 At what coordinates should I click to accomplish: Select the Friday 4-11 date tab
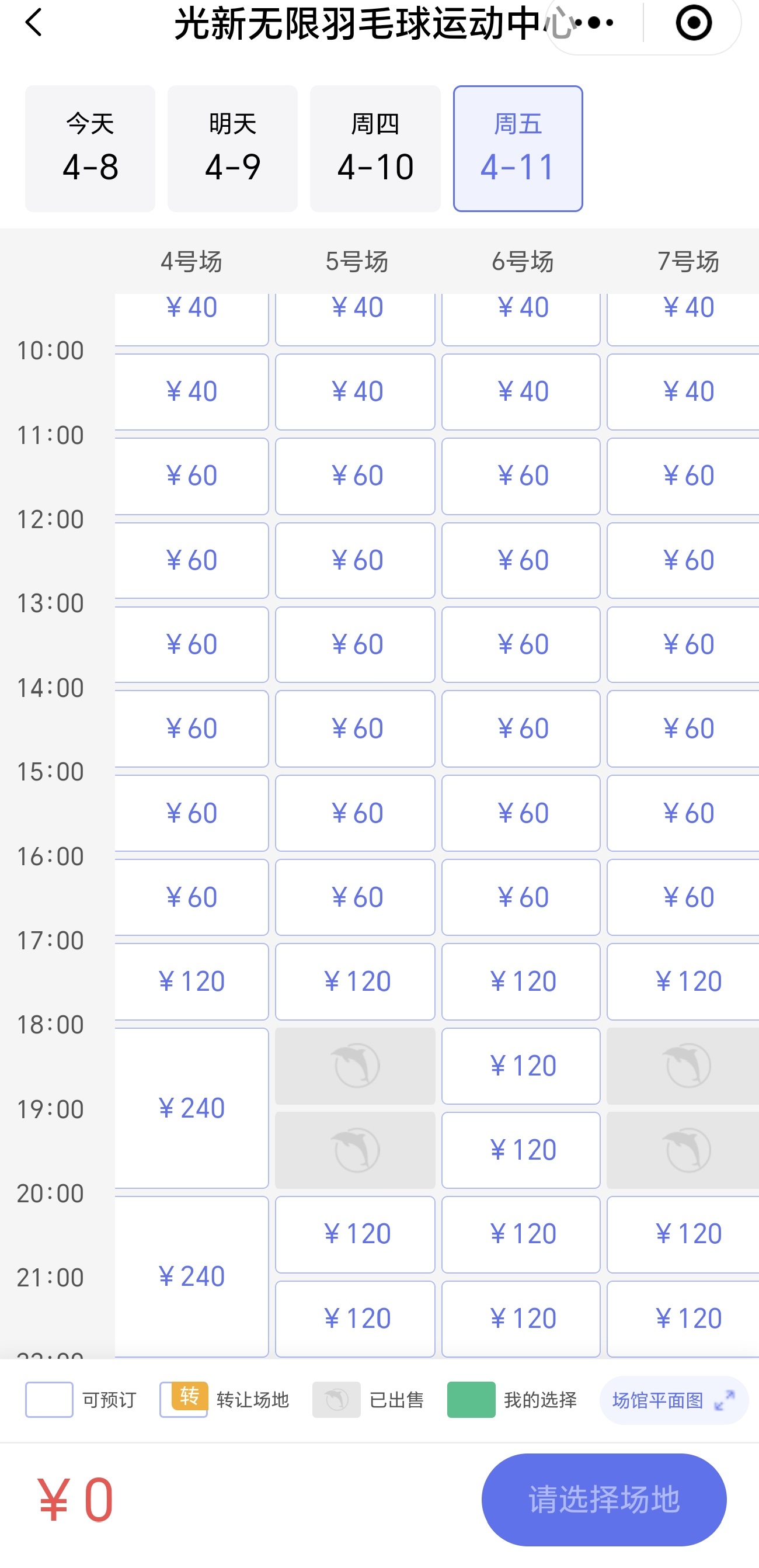[x=517, y=148]
